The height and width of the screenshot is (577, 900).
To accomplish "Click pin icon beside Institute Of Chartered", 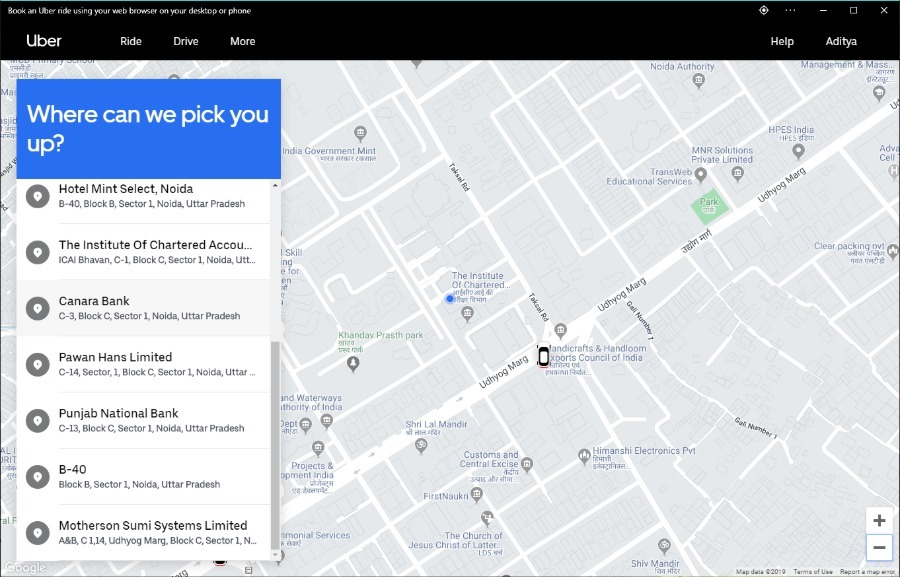I will tap(38, 252).
